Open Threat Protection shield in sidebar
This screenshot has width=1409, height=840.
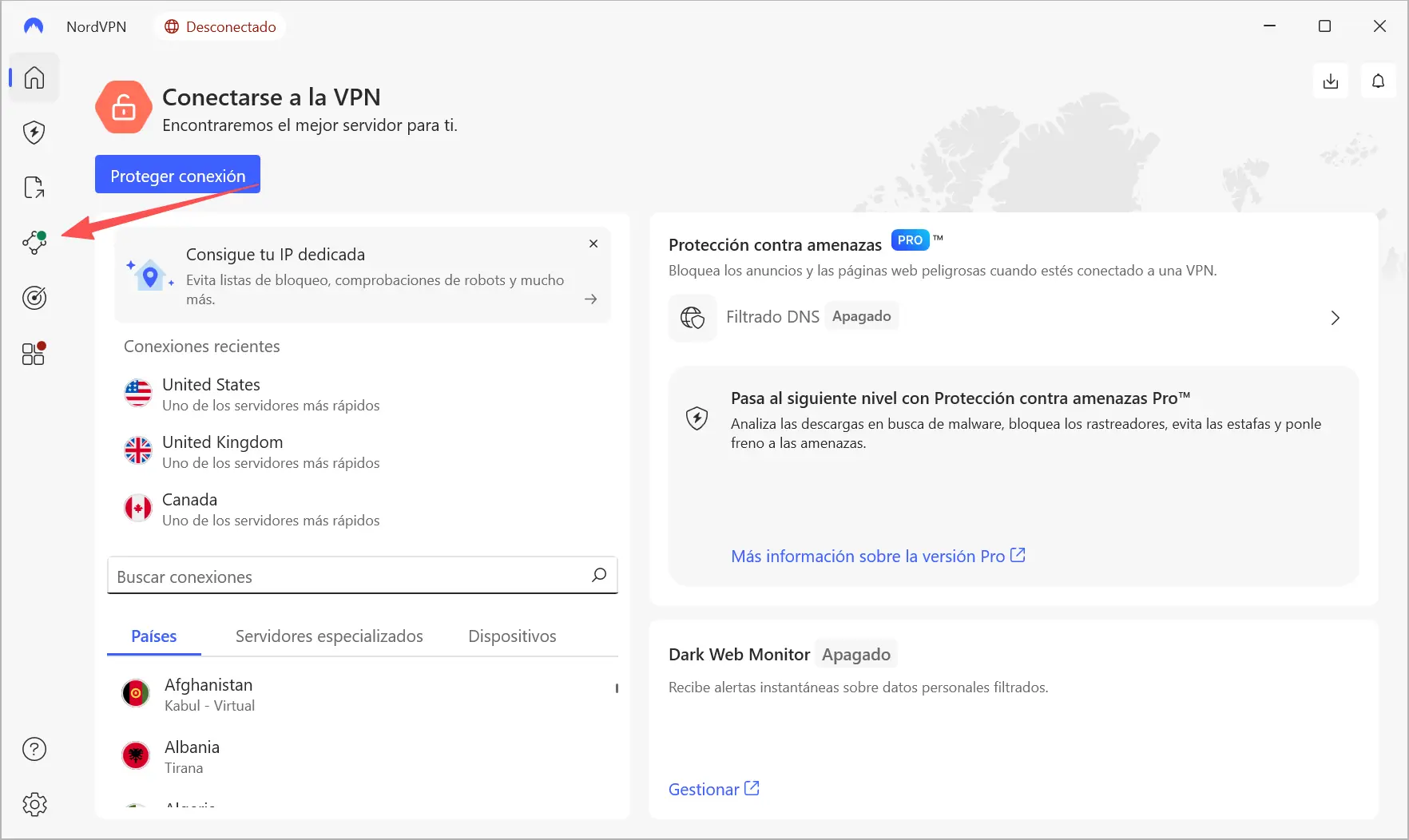pyautogui.click(x=34, y=133)
